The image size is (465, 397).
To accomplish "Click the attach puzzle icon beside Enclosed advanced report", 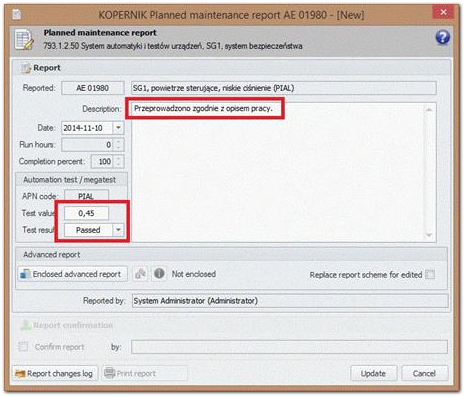I will point(140,274).
